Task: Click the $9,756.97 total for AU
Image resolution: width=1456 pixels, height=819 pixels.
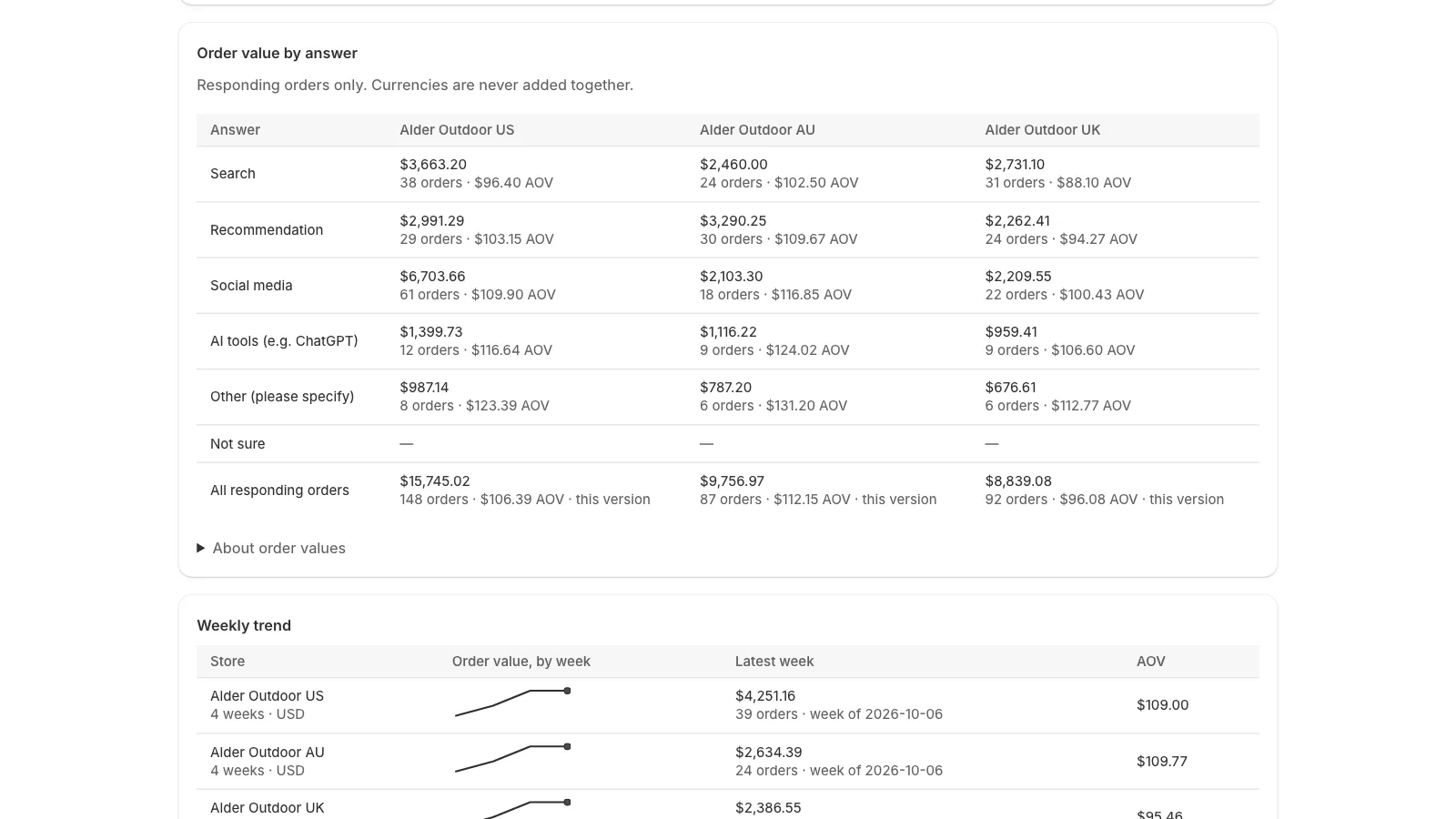Action: [733, 481]
